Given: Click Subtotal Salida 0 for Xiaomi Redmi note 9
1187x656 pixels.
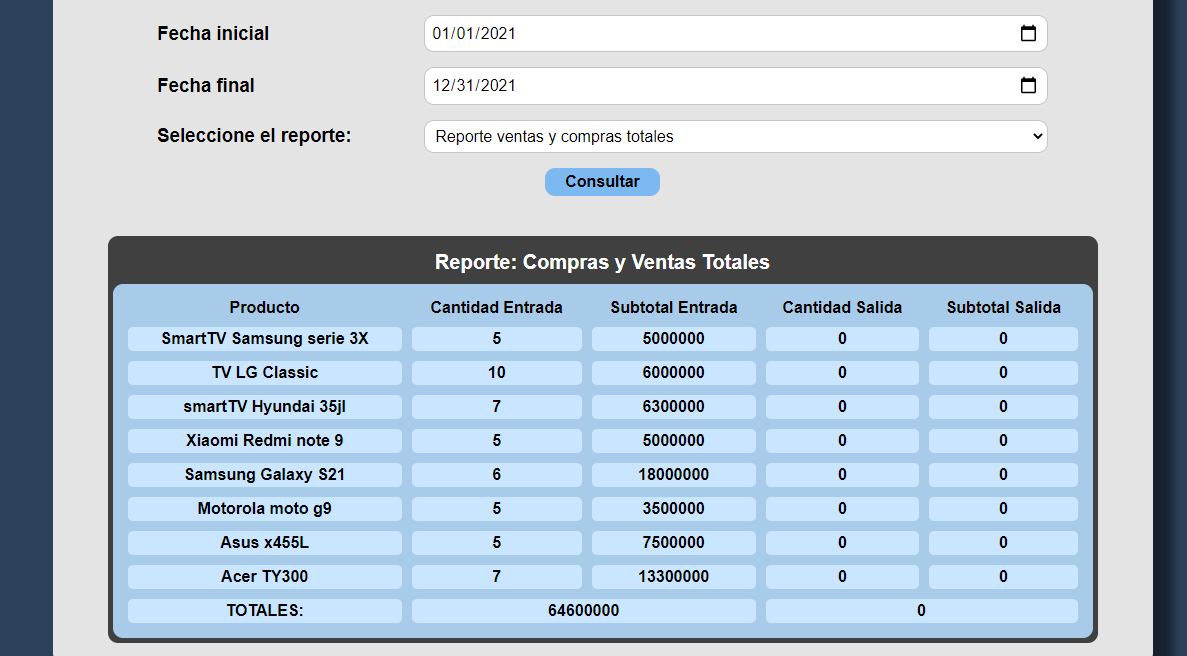Looking at the screenshot, I should pos(1003,441).
